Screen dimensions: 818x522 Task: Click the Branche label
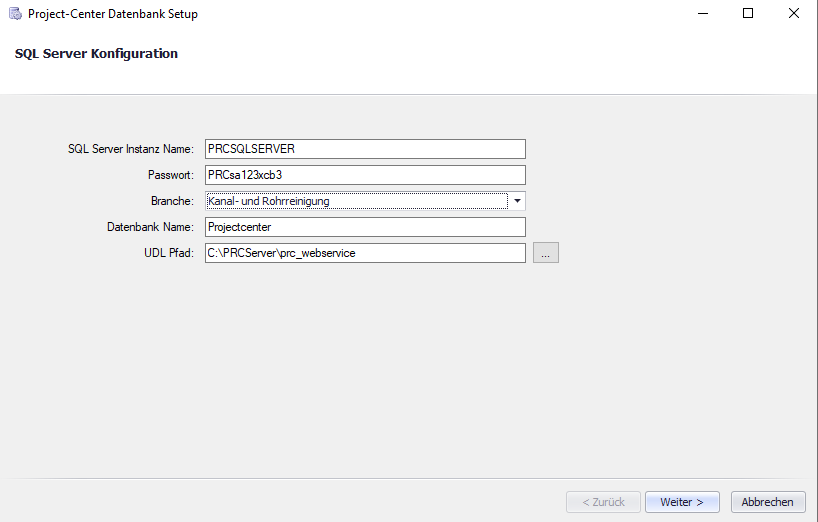(172, 201)
